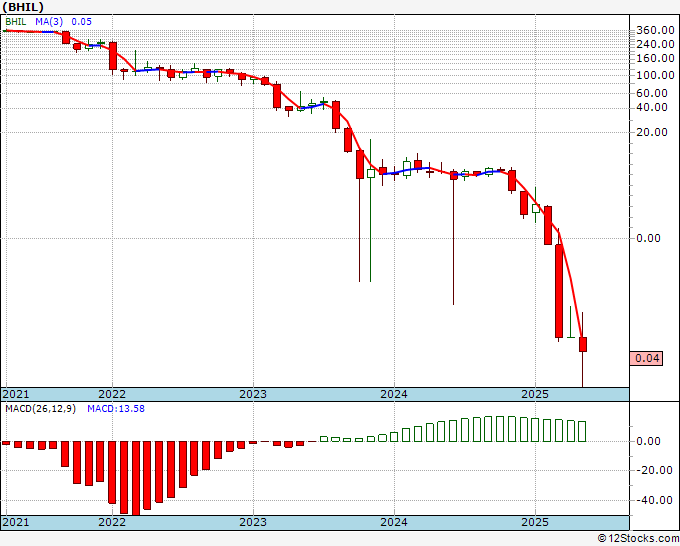Click the 2024 label on MACD timeline
The height and width of the screenshot is (546, 680).
click(394, 522)
